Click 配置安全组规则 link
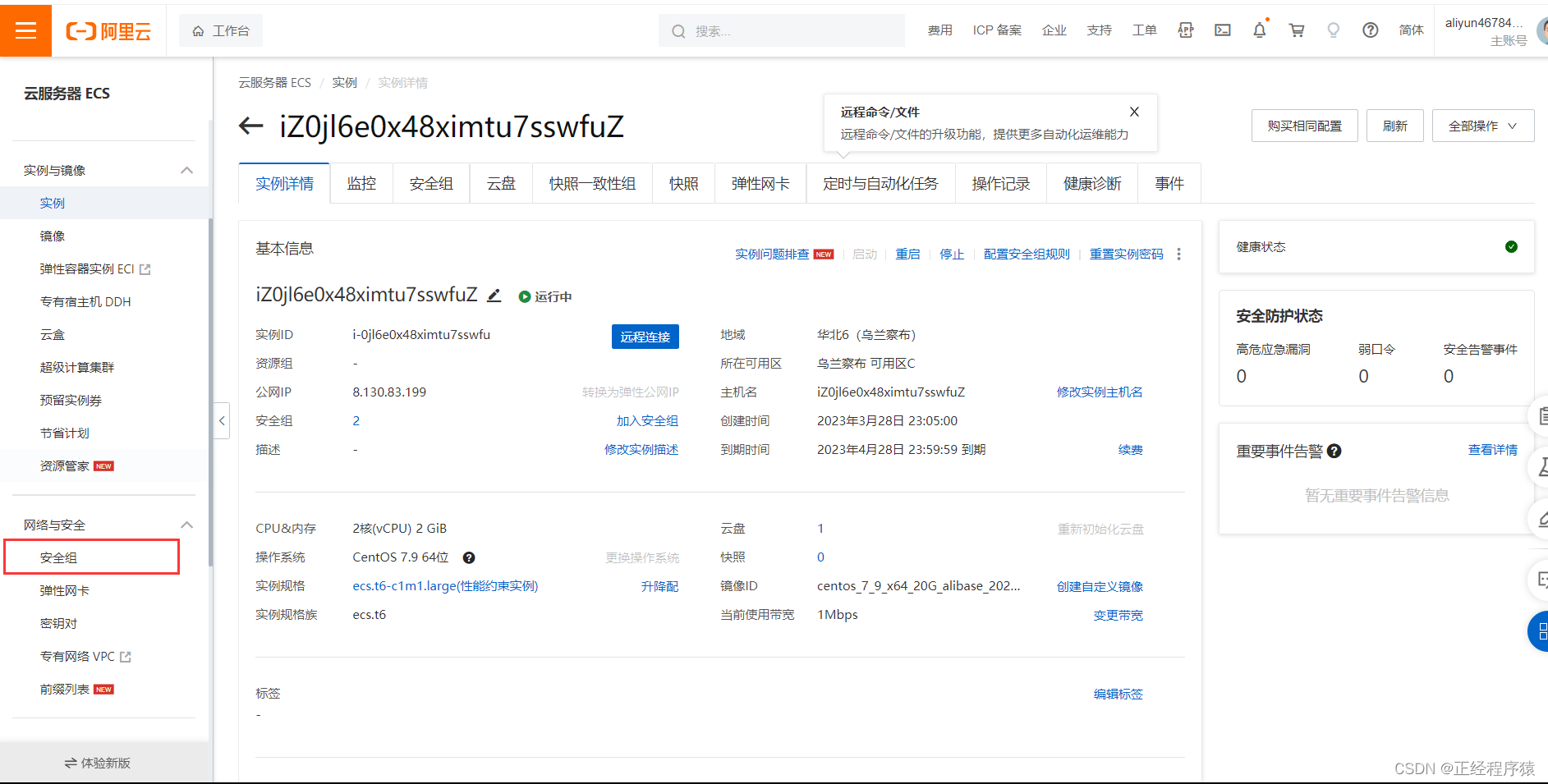The image size is (1548, 784). [x=1027, y=254]
